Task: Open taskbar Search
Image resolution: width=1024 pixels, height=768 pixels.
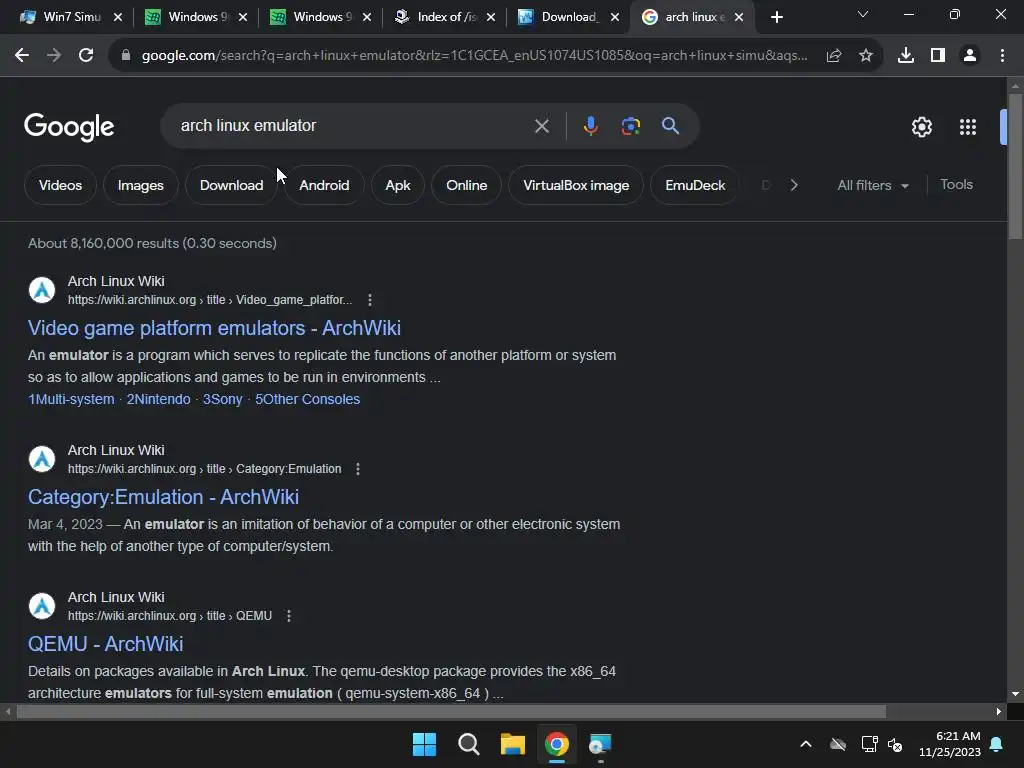Action: (x=468, y=744)
